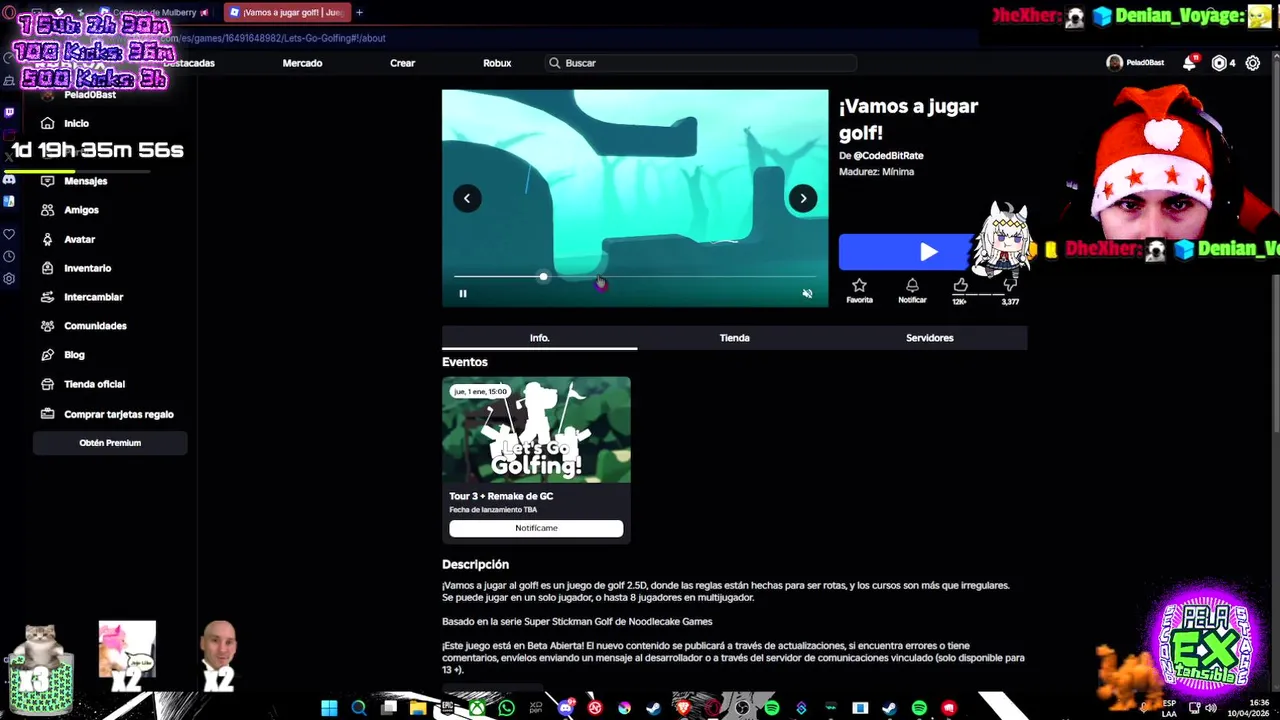Image resolution: width=1280 pixels, height=720 pixels.
Task: Open Mercado in the top navigation
Action: coord(302,63)
